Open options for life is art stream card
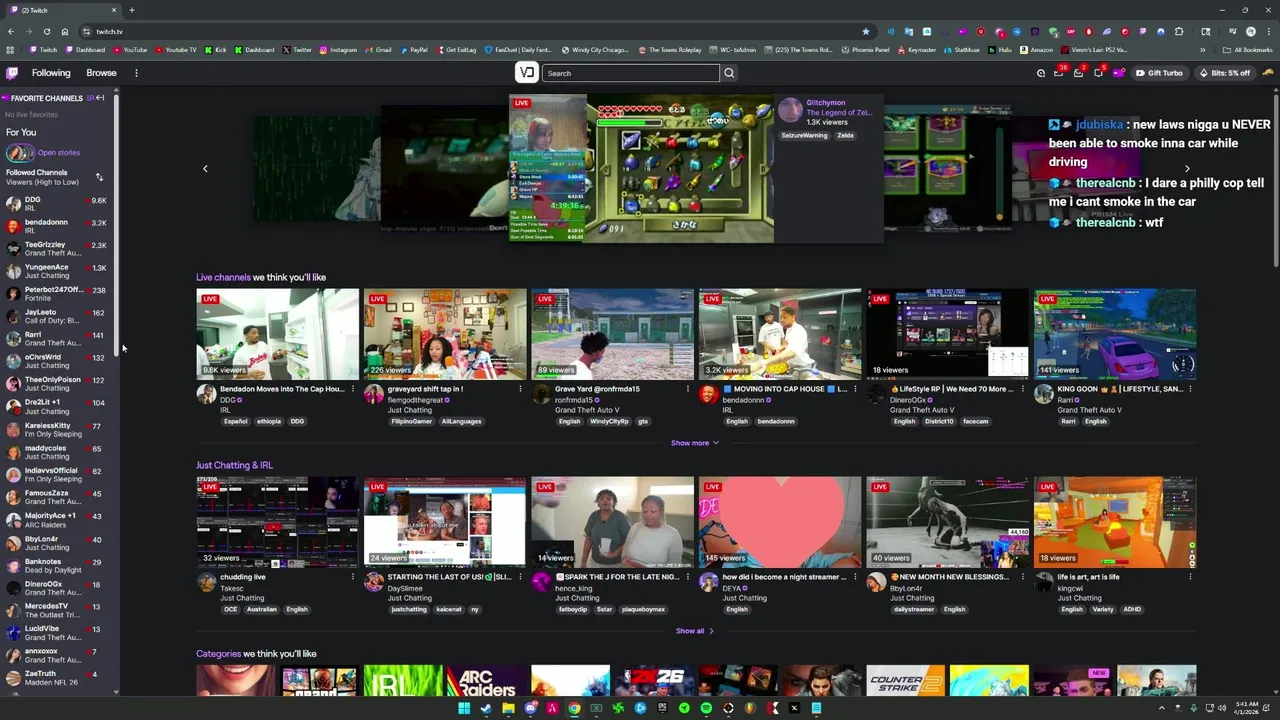The width and height of the screenshot is (1280, 720). pyautogui.click(x=1190, y=577)
